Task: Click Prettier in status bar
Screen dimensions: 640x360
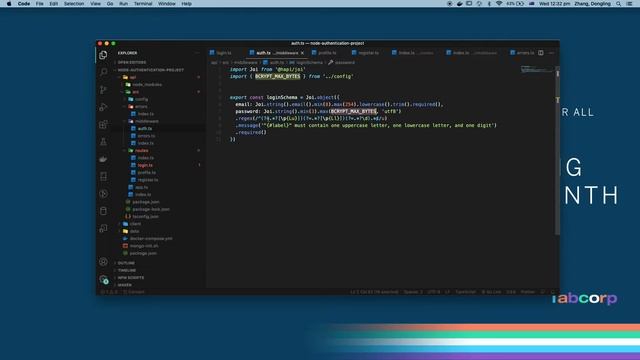Action: 527,292
